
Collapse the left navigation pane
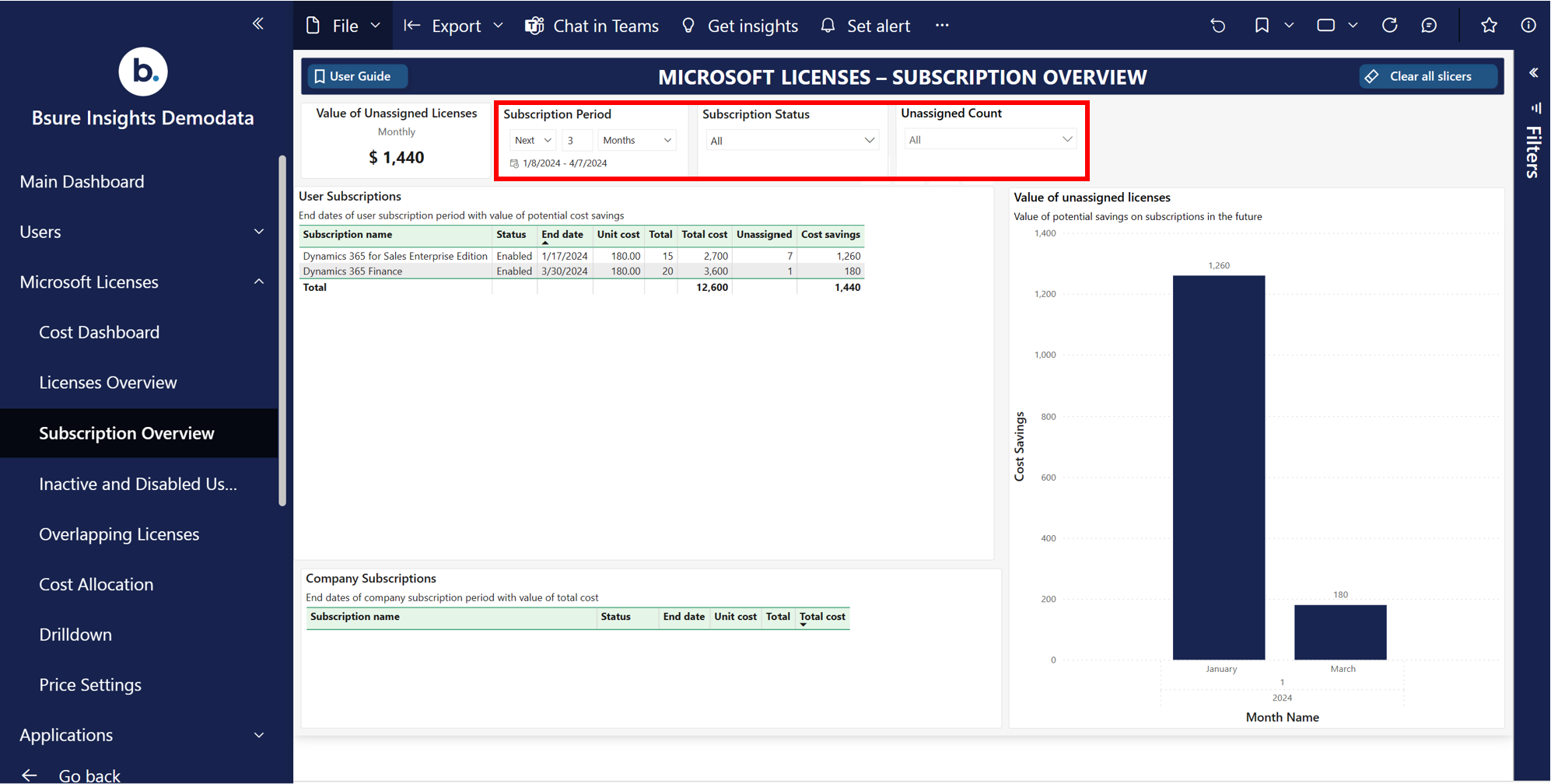point(258,24)
